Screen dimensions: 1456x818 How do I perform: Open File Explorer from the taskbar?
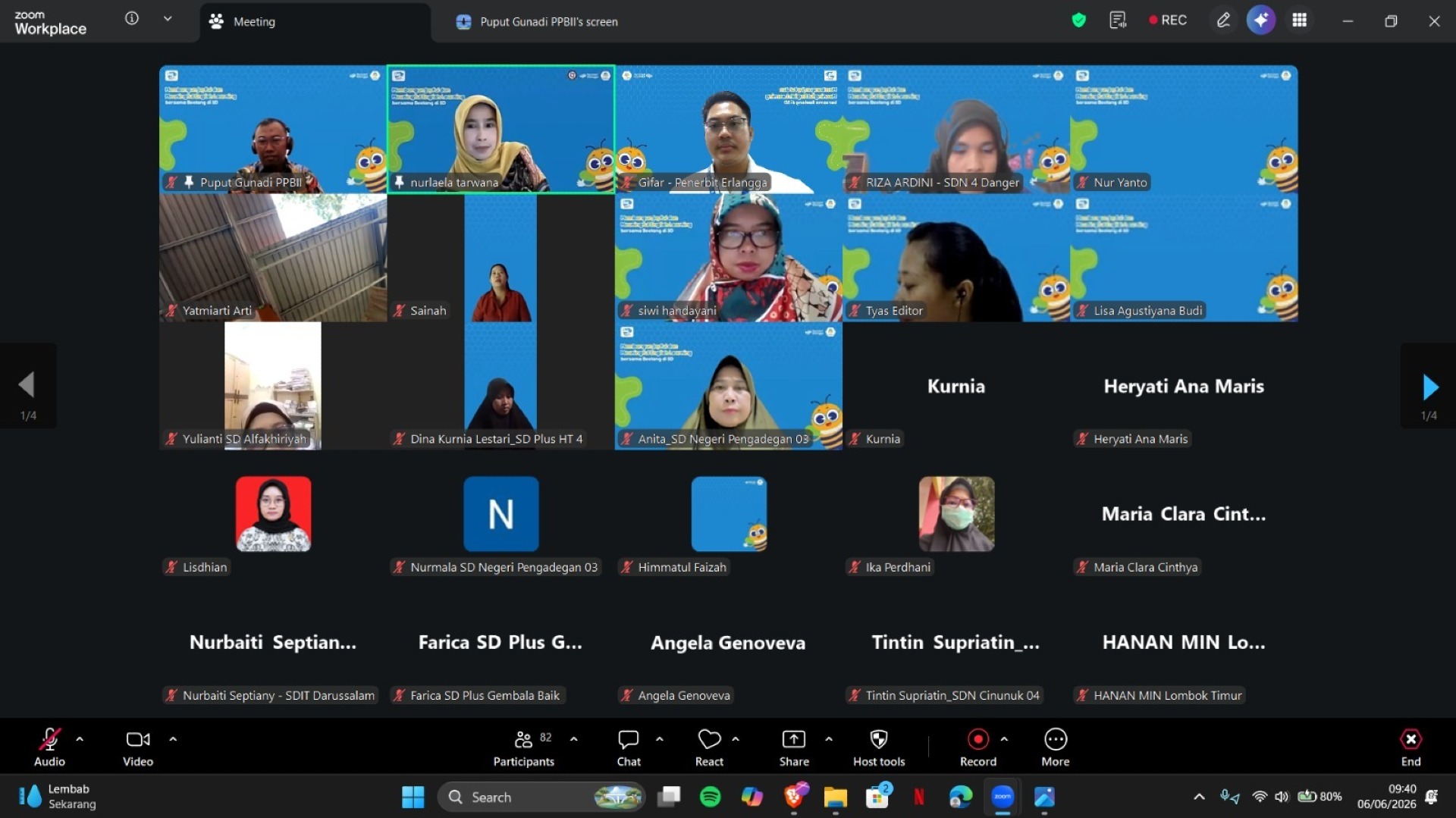coord(835,797)
